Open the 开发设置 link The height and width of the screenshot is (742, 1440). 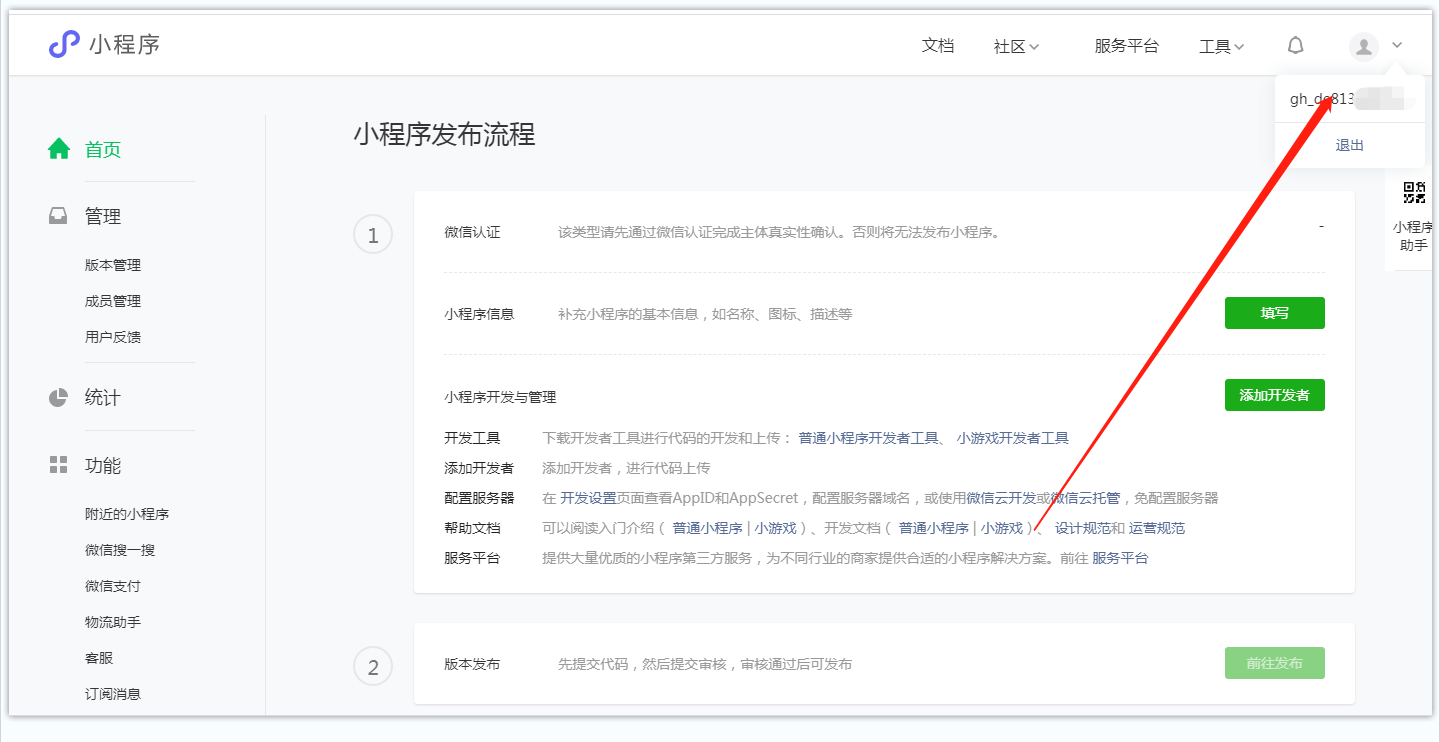click(x=588, y=498)
